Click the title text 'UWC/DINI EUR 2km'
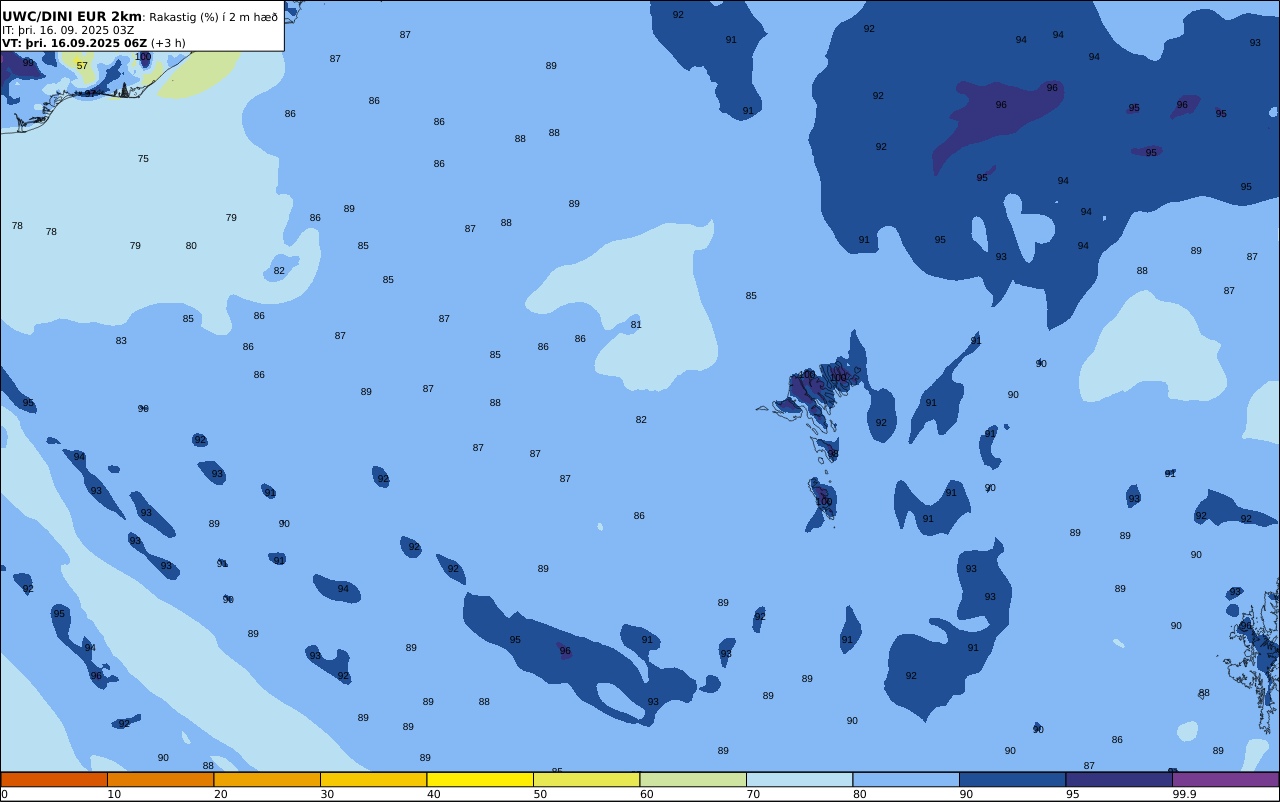The height and width of the screenshot is (802, 1280). 72,17
